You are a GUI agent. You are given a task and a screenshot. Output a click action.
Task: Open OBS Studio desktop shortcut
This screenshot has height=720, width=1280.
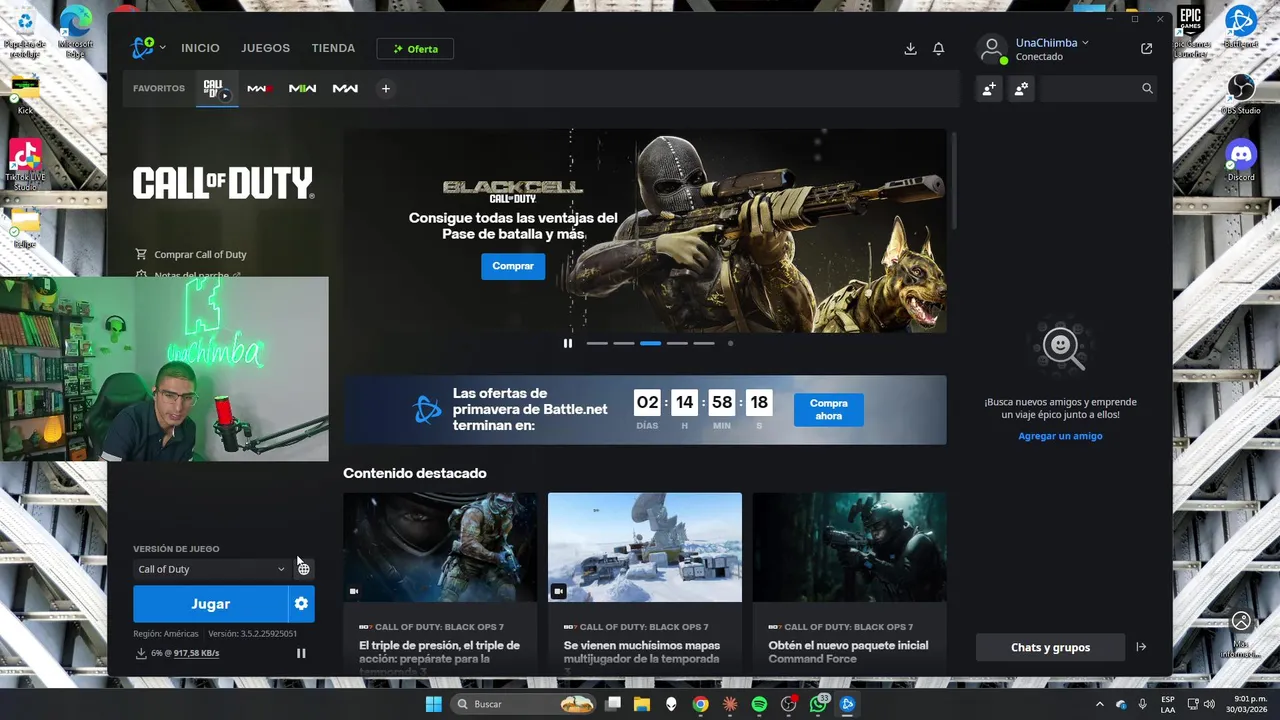(1241, 93)
